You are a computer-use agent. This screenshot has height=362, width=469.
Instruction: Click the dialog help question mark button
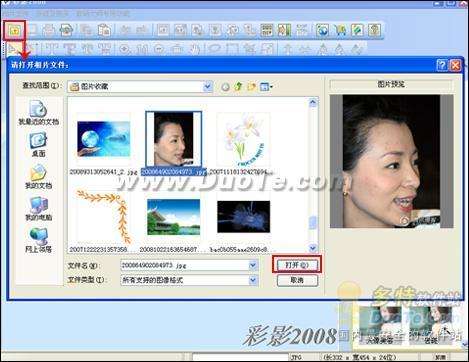pos(442,65)
